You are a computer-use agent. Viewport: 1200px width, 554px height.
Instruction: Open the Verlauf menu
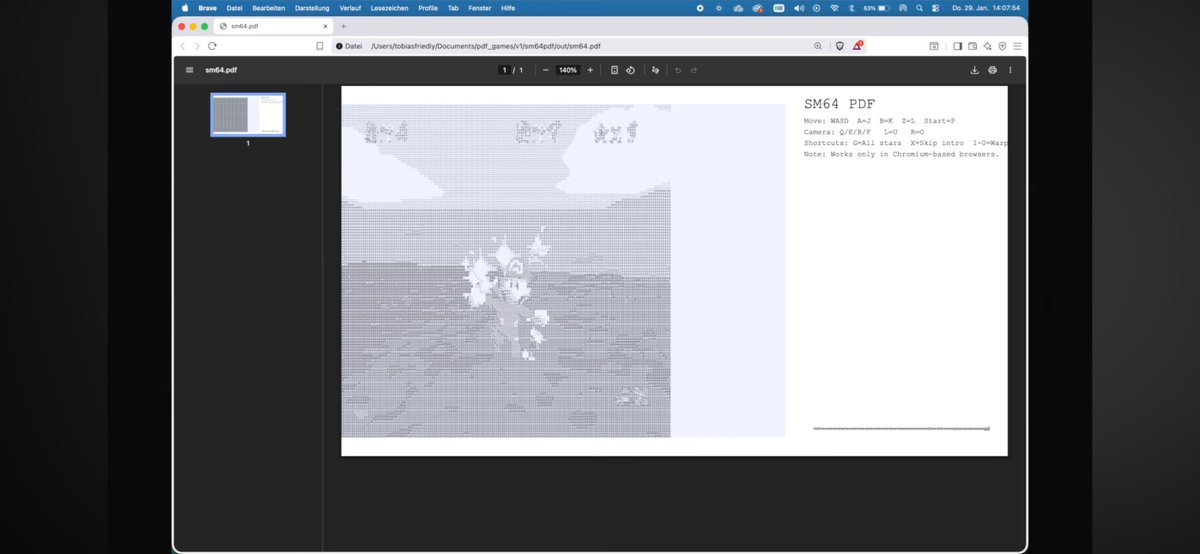coord(350,7)
